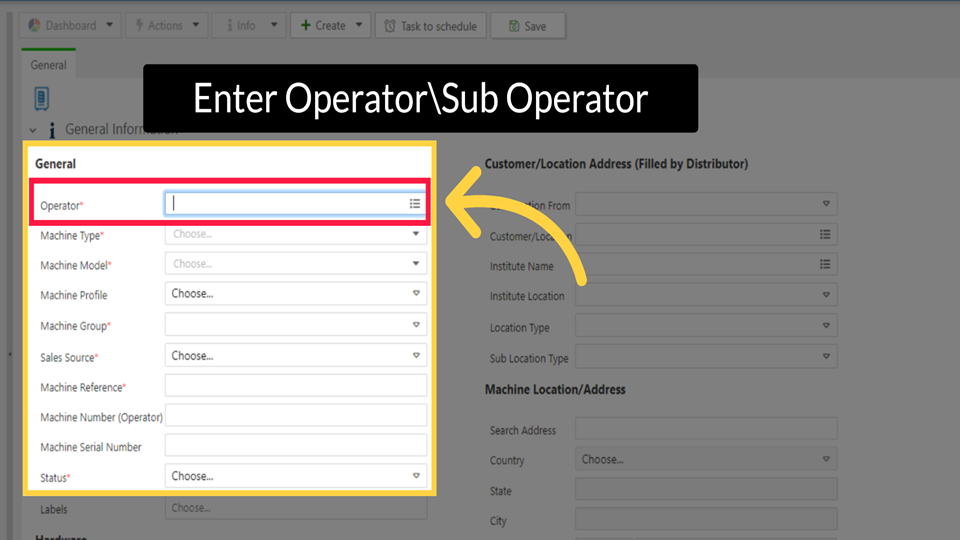
Task: Open the Actions menu
Action: (x=167, y=26)
